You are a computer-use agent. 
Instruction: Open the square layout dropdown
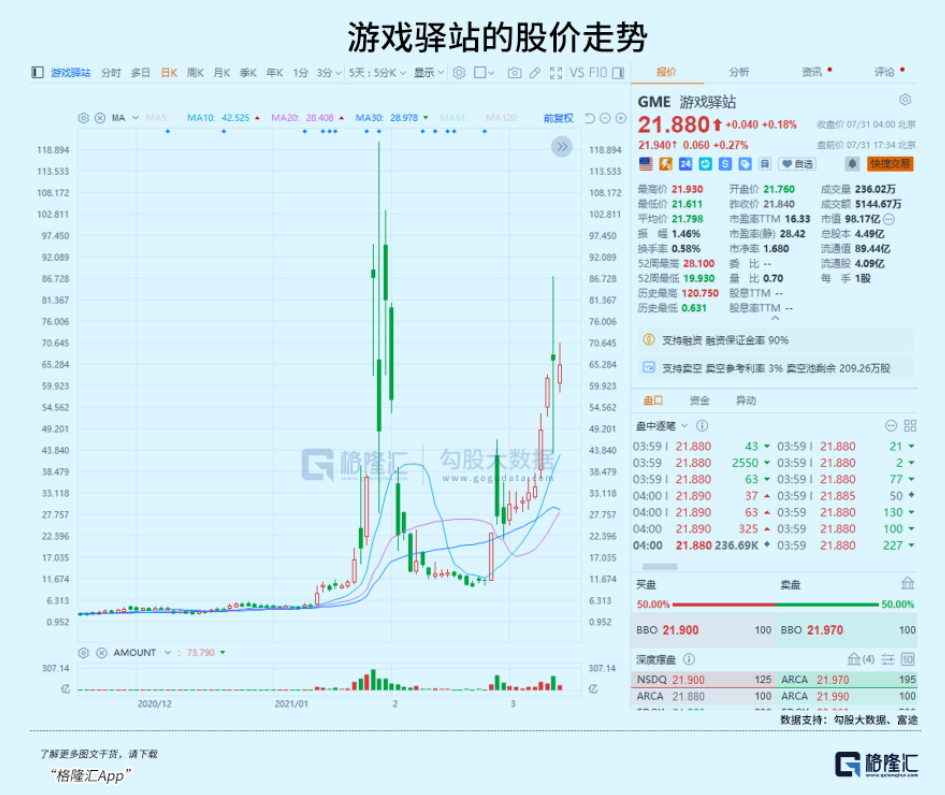(x=485, y=73)
